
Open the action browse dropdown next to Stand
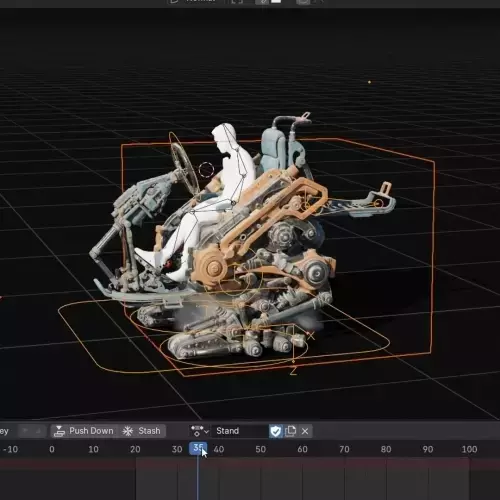point(199,431)
